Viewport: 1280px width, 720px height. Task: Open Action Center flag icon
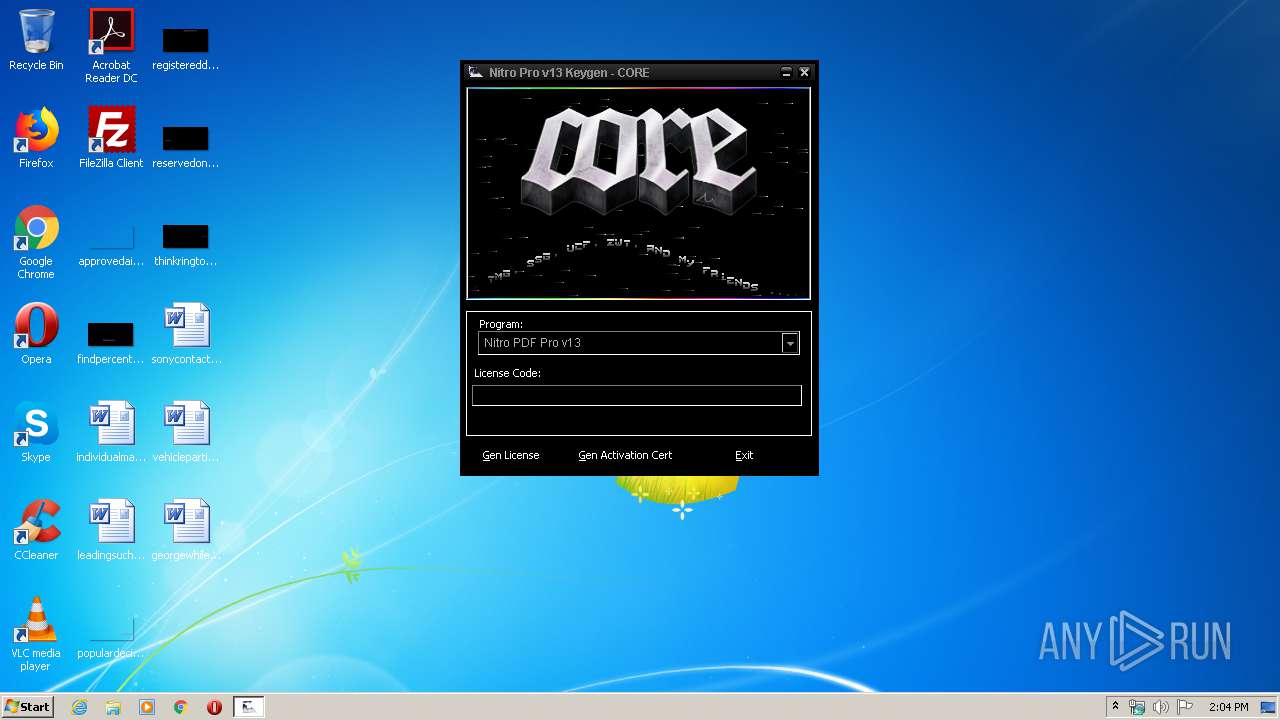tap(1185, 707)
